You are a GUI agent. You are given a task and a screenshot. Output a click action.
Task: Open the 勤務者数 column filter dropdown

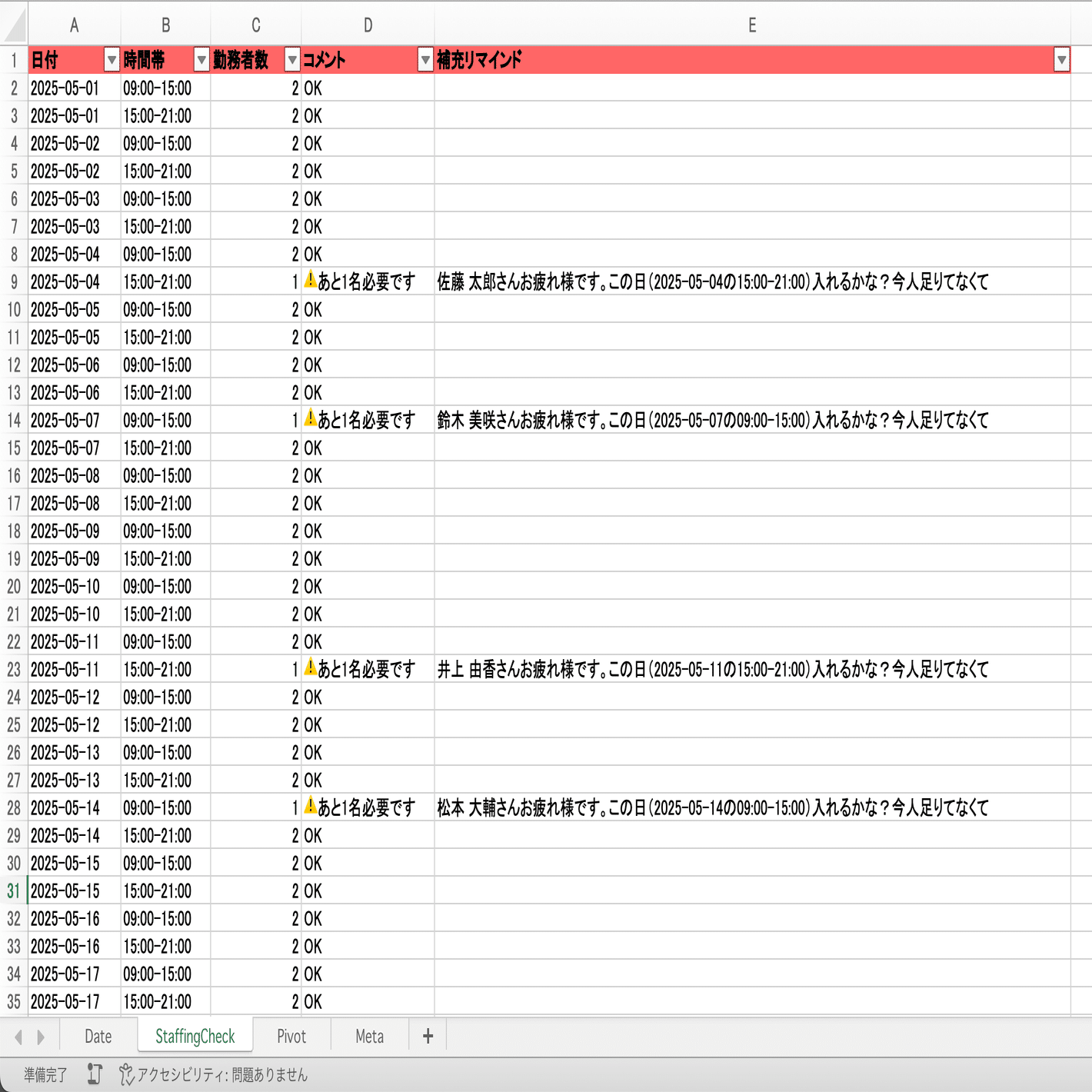pyautogui.click(x=291, y=59)
